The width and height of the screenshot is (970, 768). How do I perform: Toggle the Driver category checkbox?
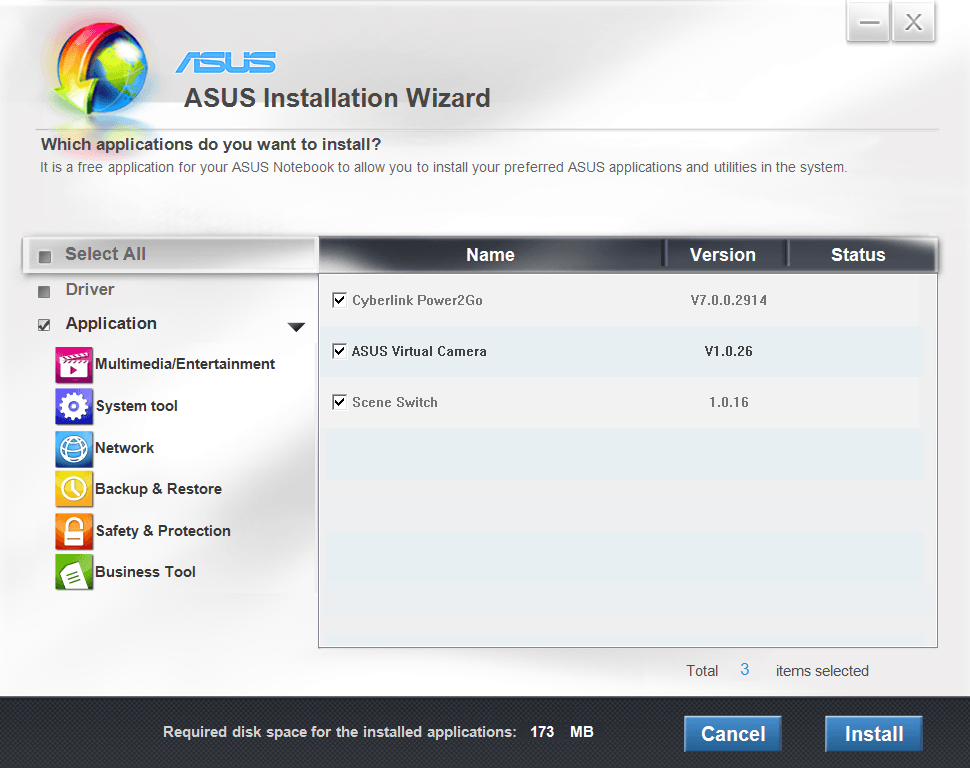tap(44, 292)
